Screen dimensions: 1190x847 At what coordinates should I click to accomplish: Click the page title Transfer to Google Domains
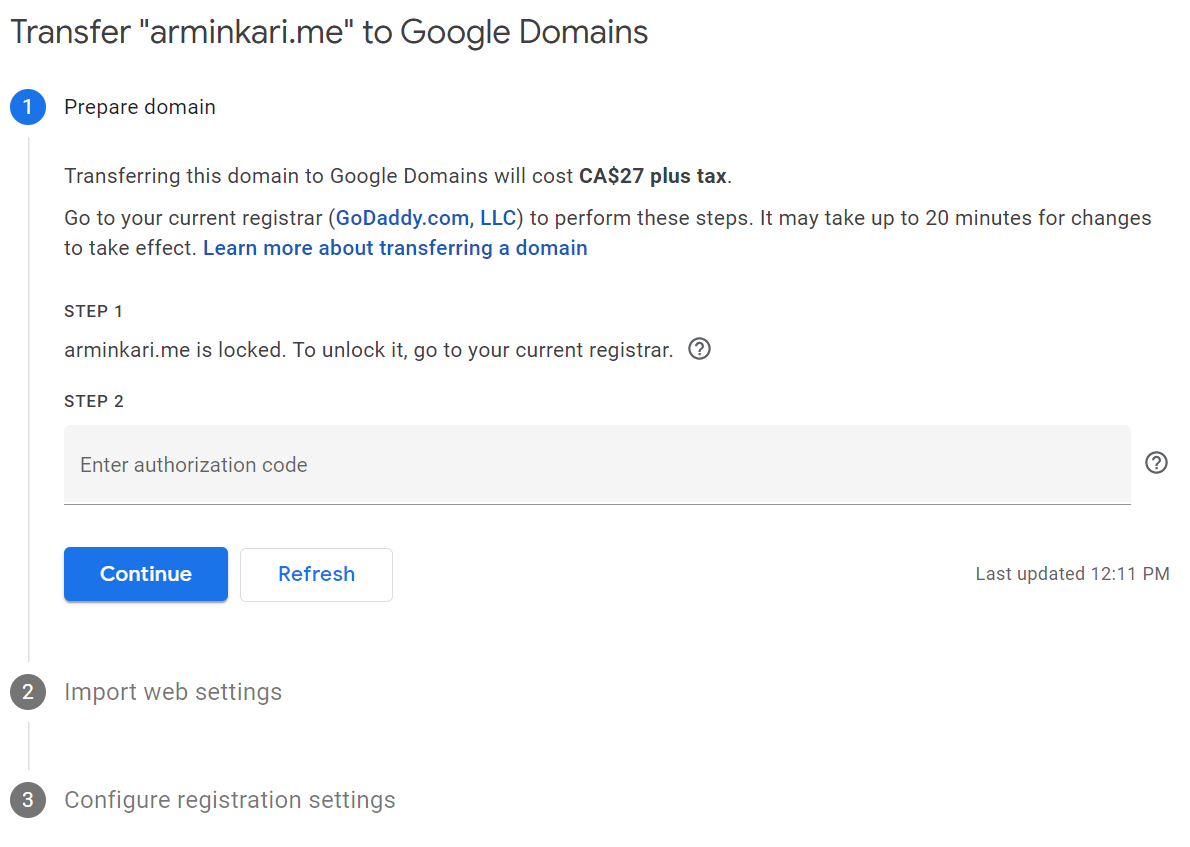(x=329, y=32)
